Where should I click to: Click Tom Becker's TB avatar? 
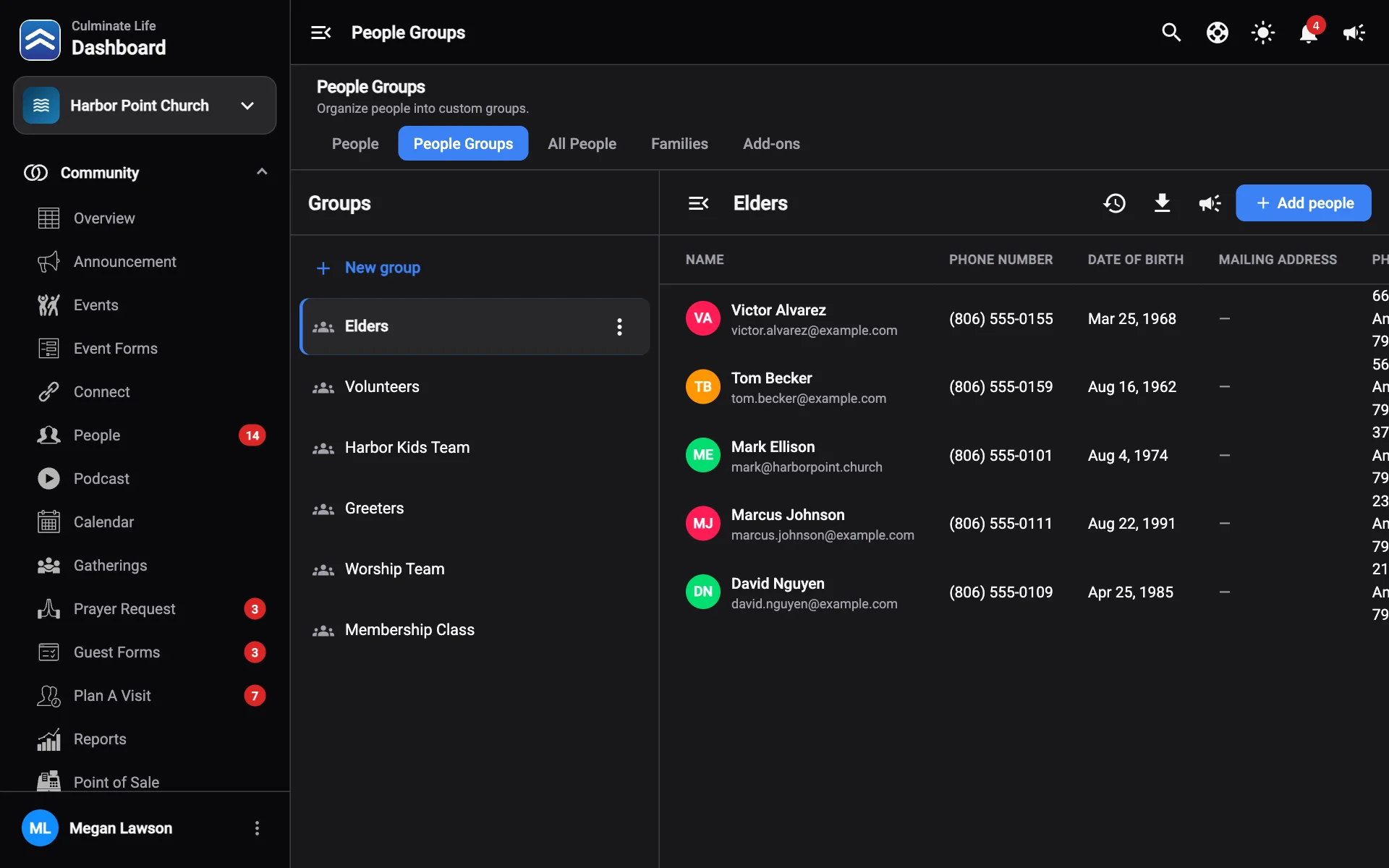tap(702, 387)
